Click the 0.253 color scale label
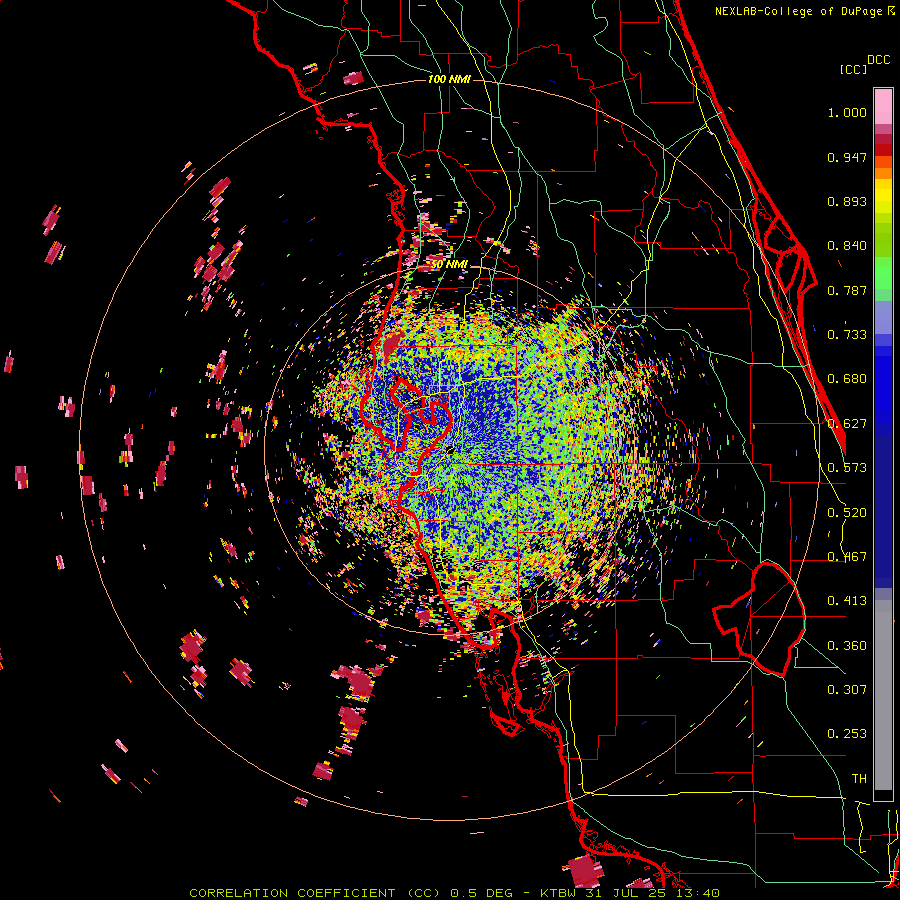The image size is (900, 900). [847, 734]
